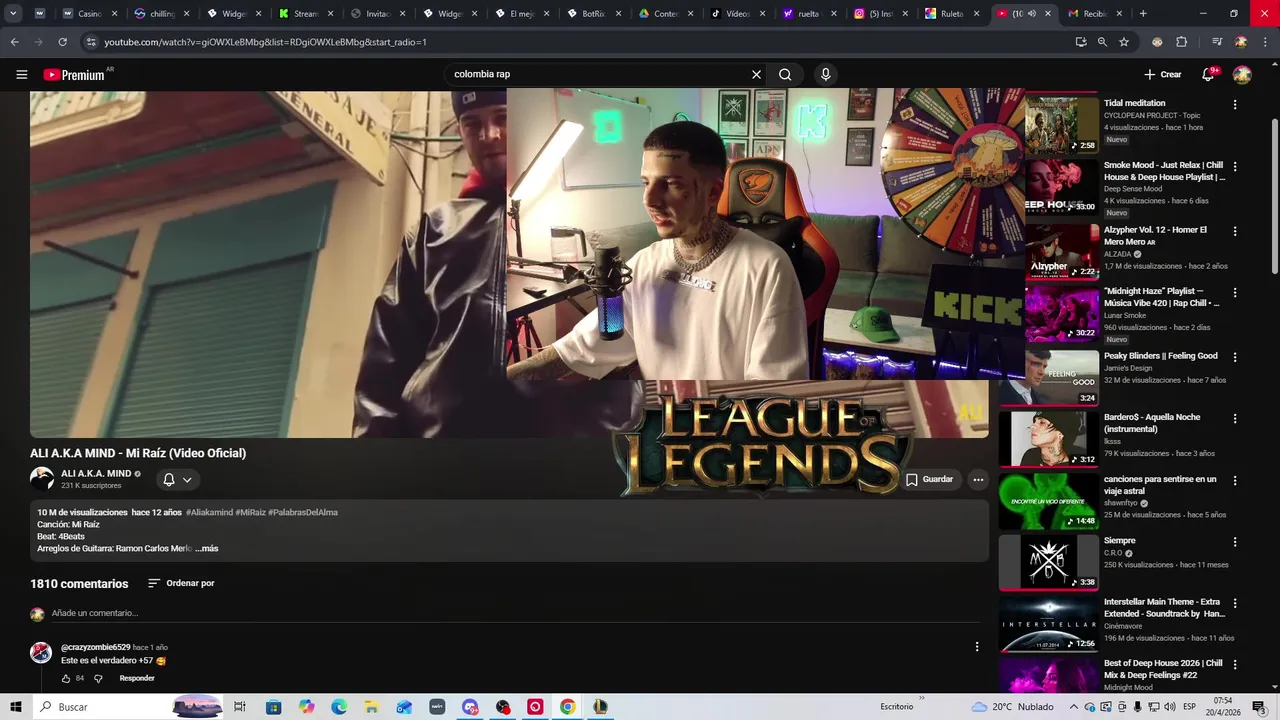
Task: Open the Windows Start menu
Action: point(16,707)
